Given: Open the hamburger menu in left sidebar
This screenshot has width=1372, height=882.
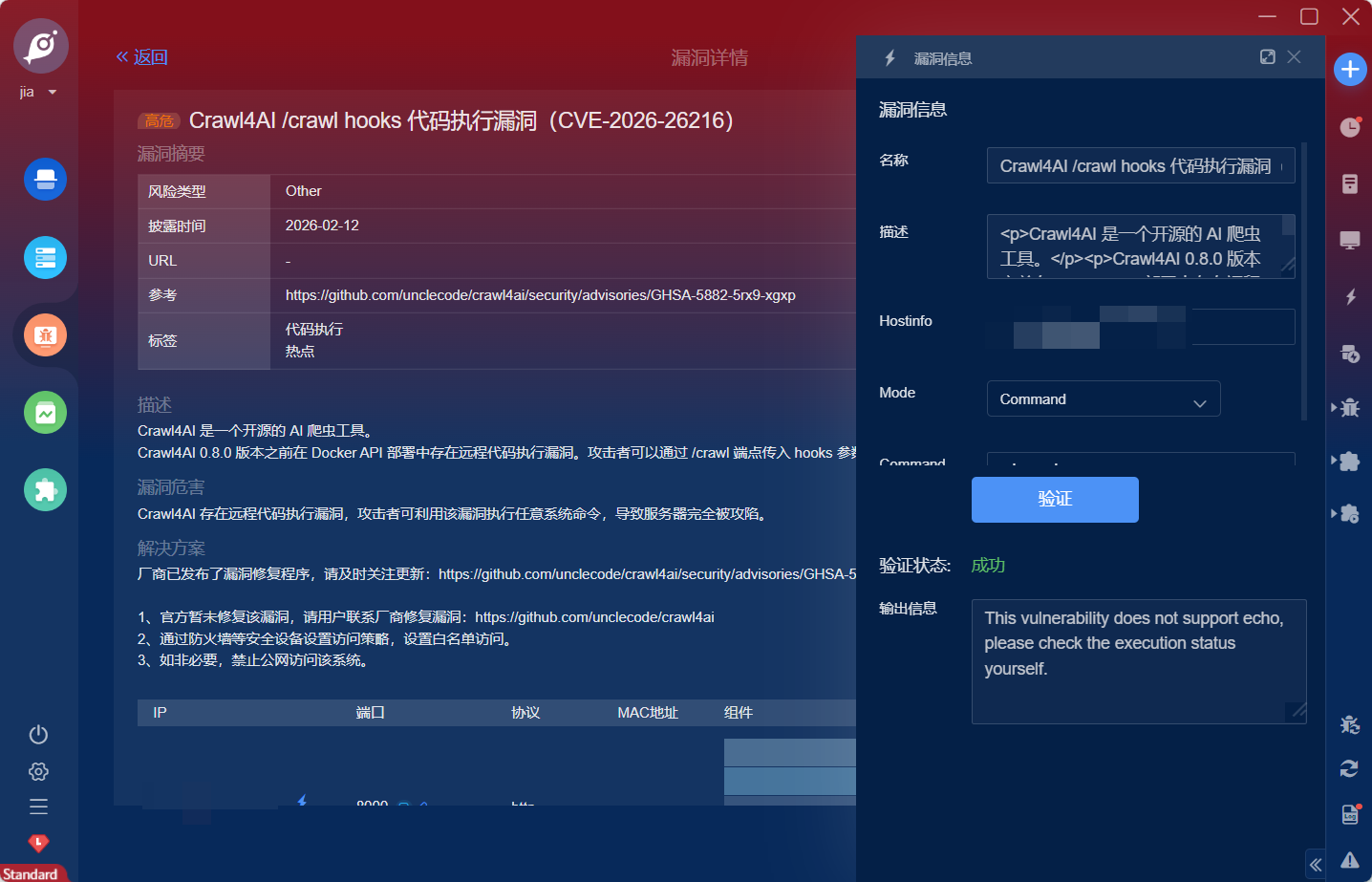Looking at the screenshot, I should click(x=38, y=807).
